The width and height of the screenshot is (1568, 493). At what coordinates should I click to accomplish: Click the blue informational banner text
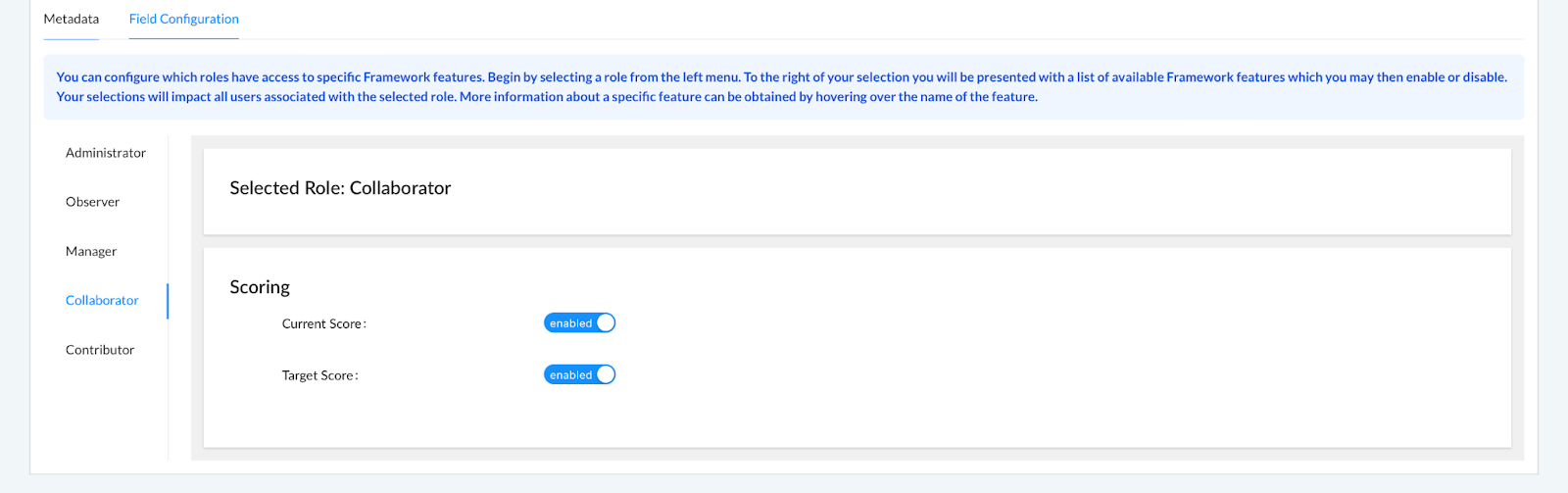click(x=782, y=87)
